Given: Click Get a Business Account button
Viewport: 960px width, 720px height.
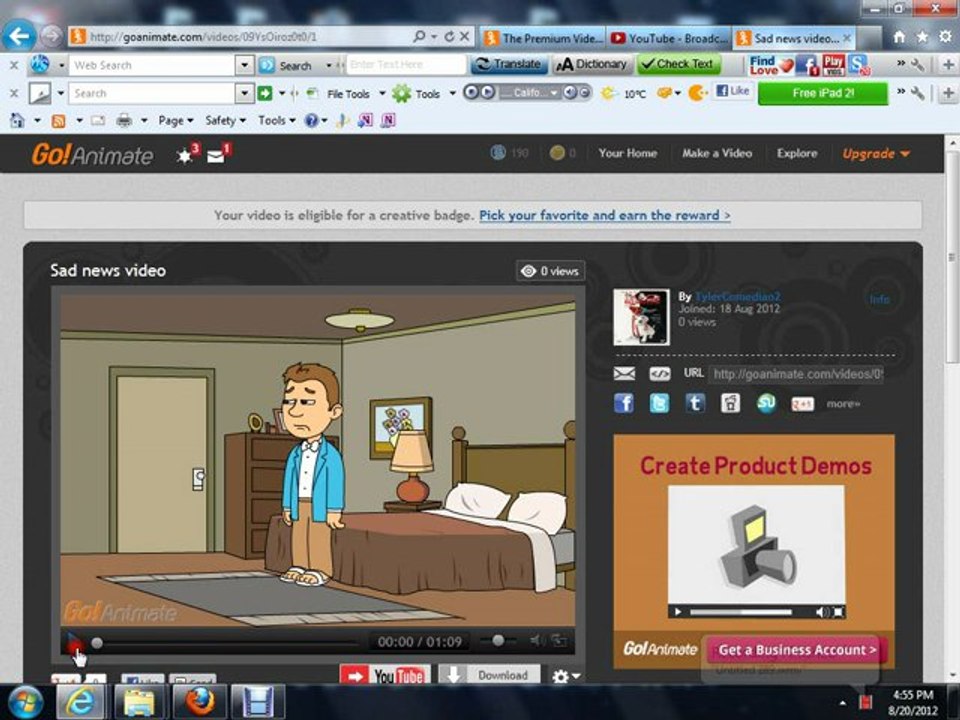Looking at the screenshot, I should [797, 650].
